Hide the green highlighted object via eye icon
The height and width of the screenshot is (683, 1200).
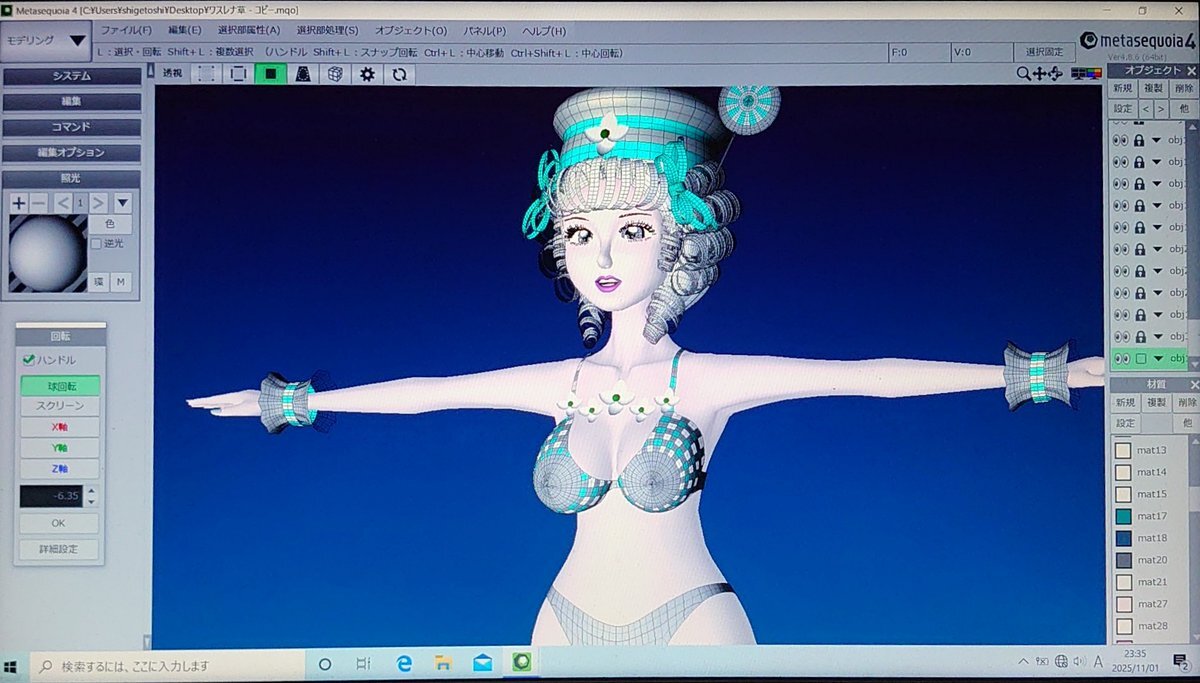click(1120, 358)
